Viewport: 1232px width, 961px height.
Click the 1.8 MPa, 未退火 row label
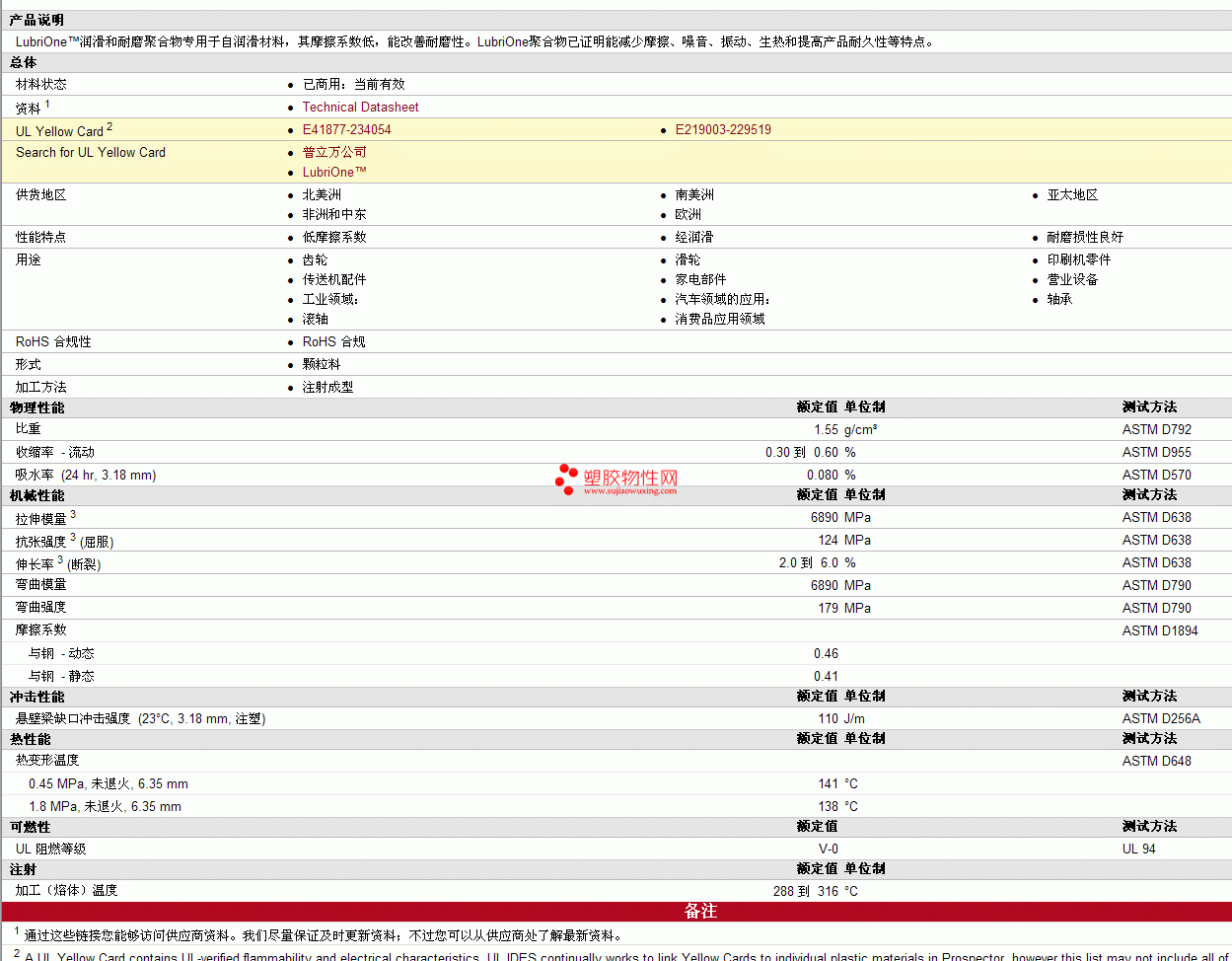105,806
